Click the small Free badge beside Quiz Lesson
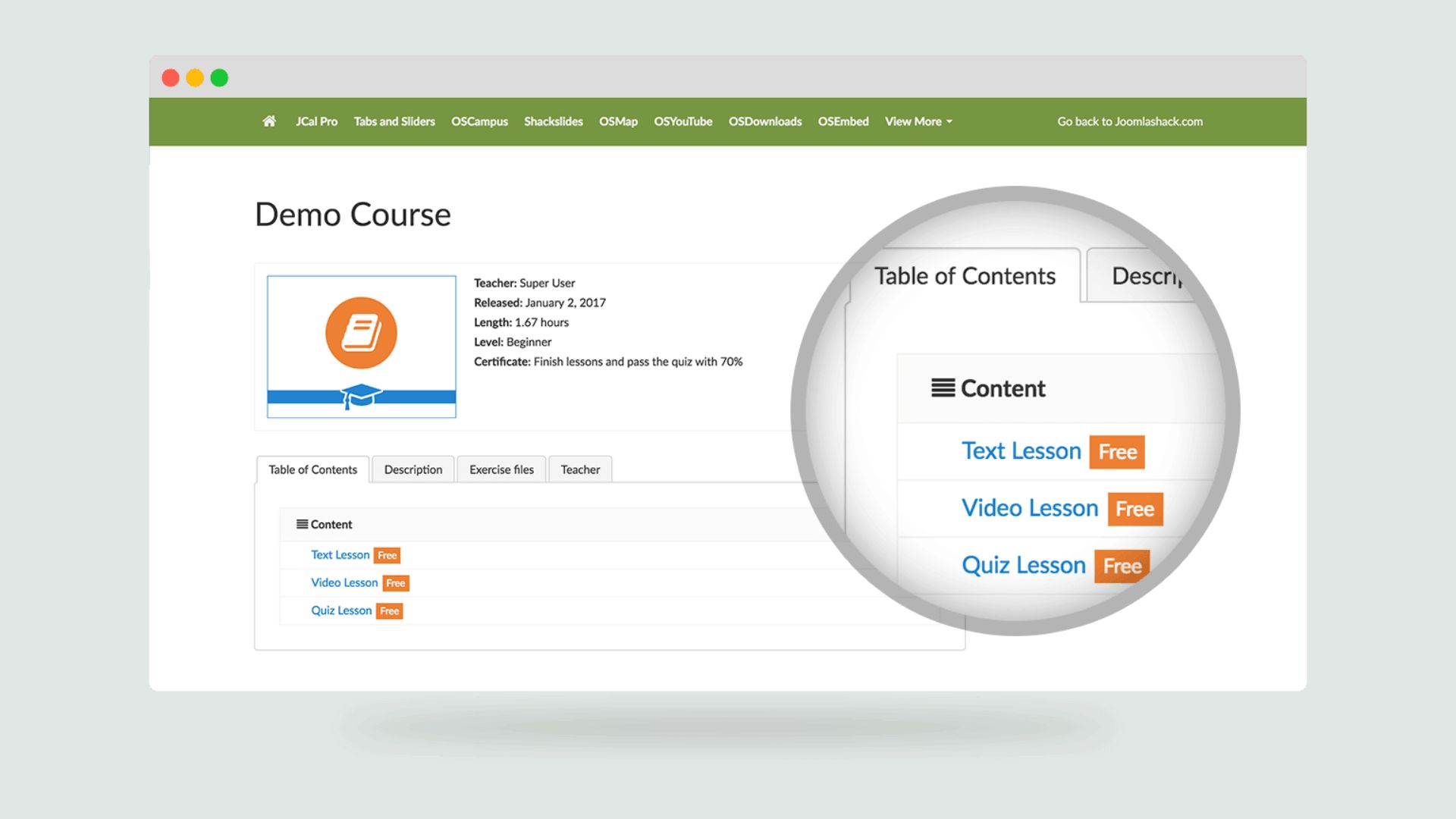The height and width of the screenshot is (819, 1456). pyautogui.click(x=390, y=611)
